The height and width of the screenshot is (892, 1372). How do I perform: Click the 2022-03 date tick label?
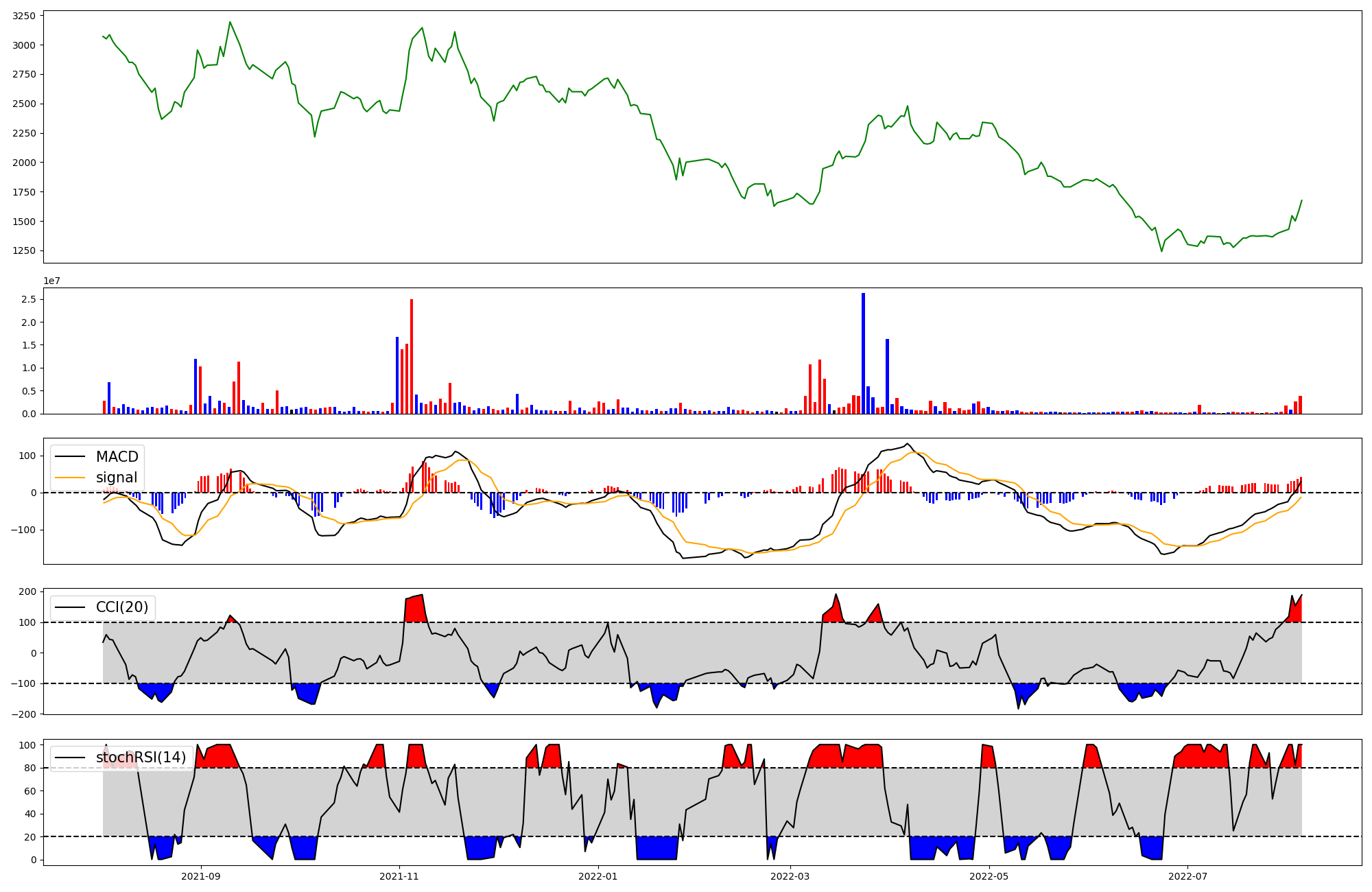click(790, 876)
